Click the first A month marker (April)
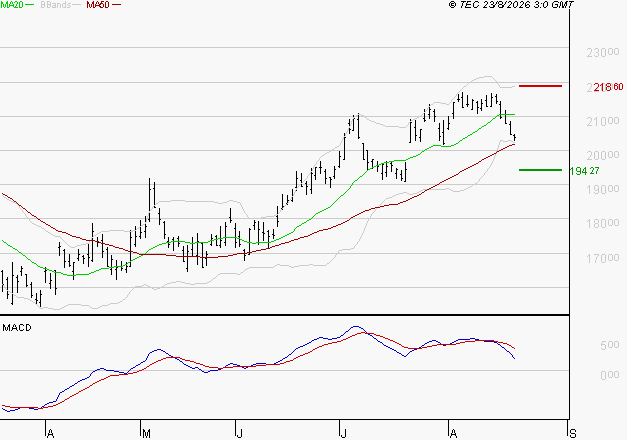Image resolution: width=627 pixels, height=440 pixels. click(50, 434)
